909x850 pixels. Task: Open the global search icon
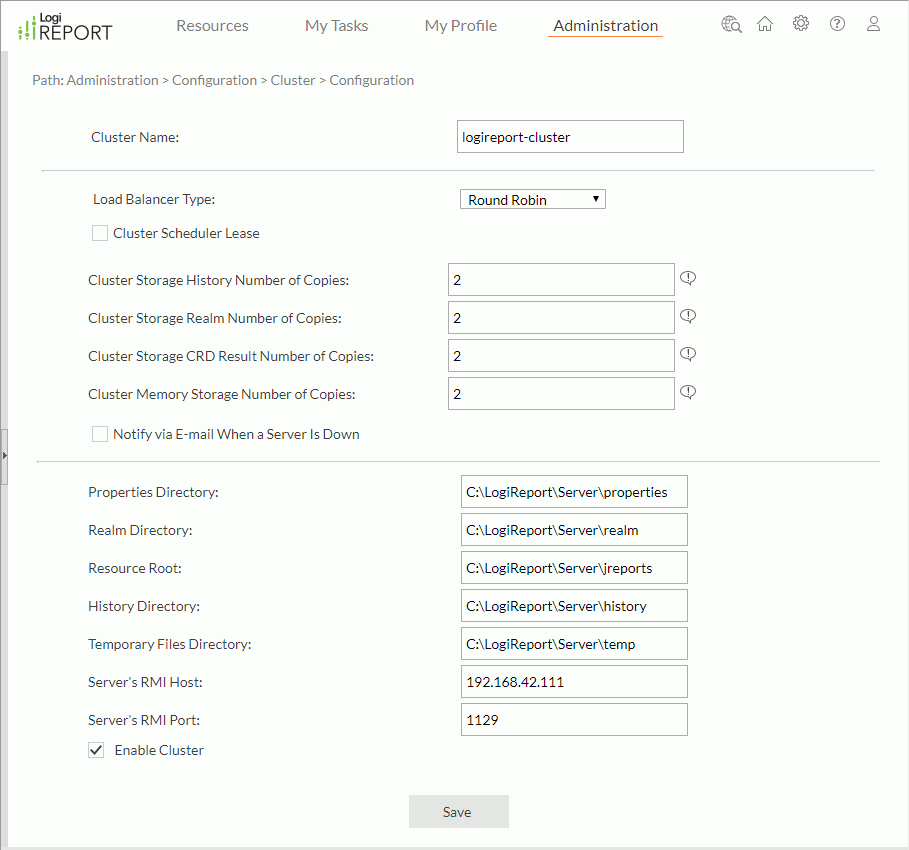731,23
